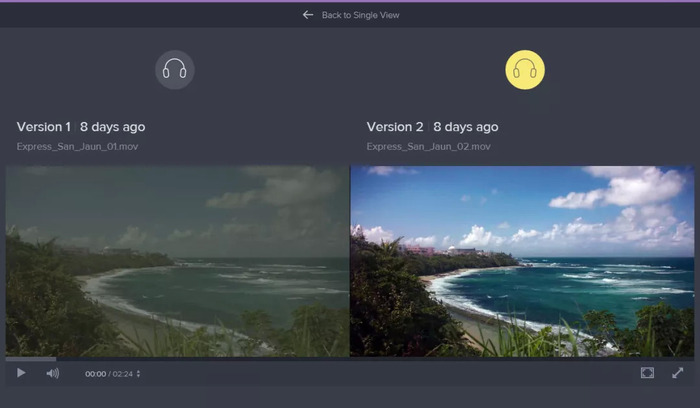
Task: Go back to Single View
Action: 360,15
